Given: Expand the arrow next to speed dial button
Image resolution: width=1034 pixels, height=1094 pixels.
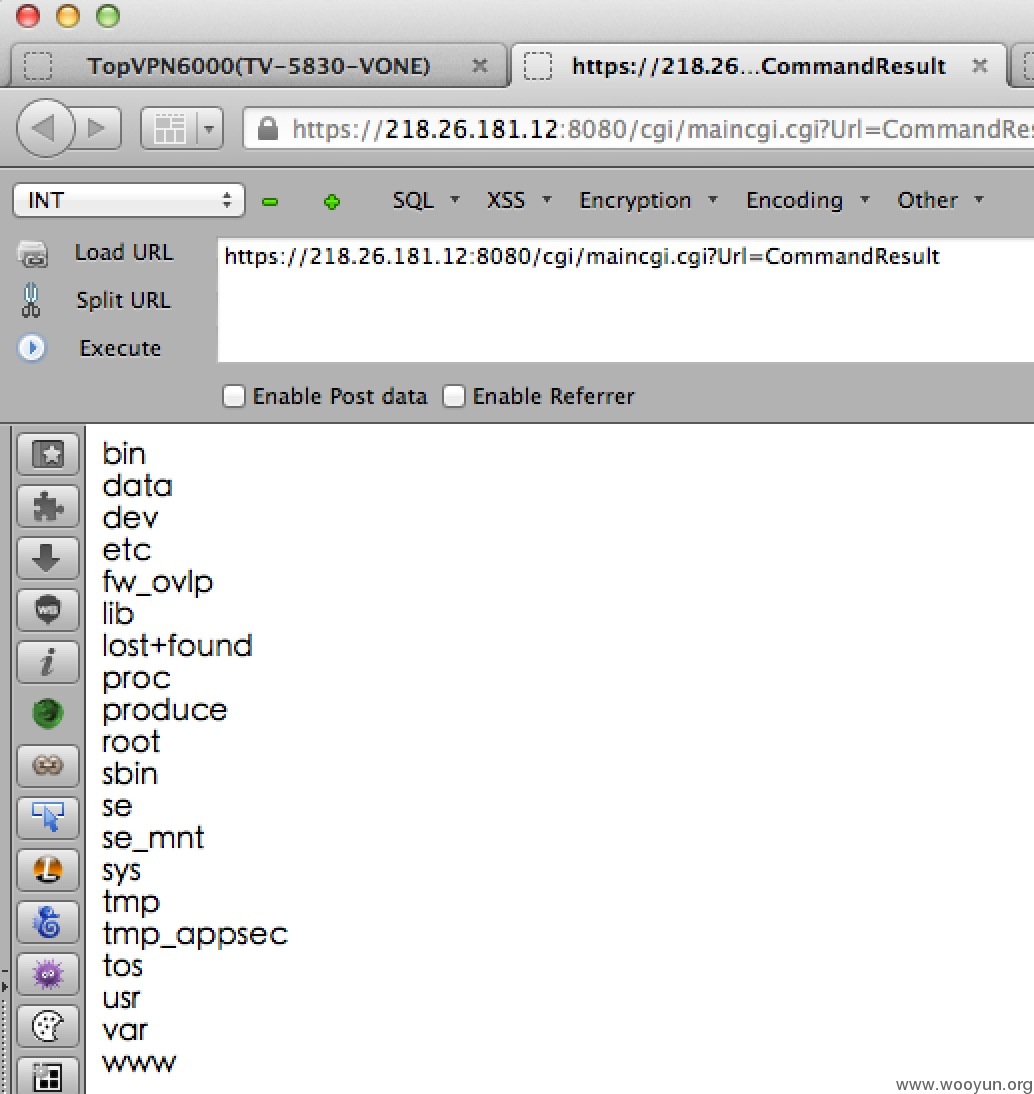Looking at the screenshot, I should [209, 129].
